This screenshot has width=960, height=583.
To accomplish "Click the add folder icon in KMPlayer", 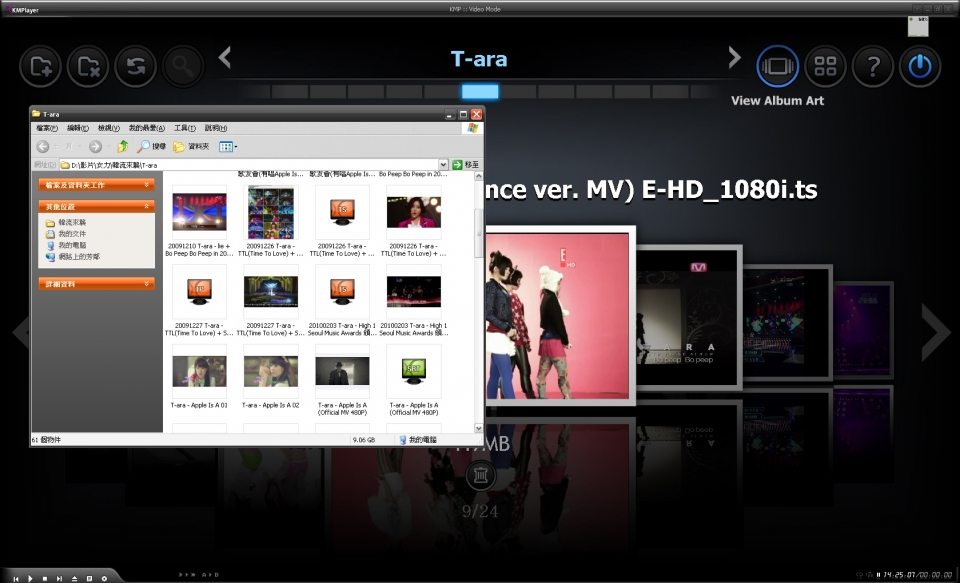I will point(40,66).
